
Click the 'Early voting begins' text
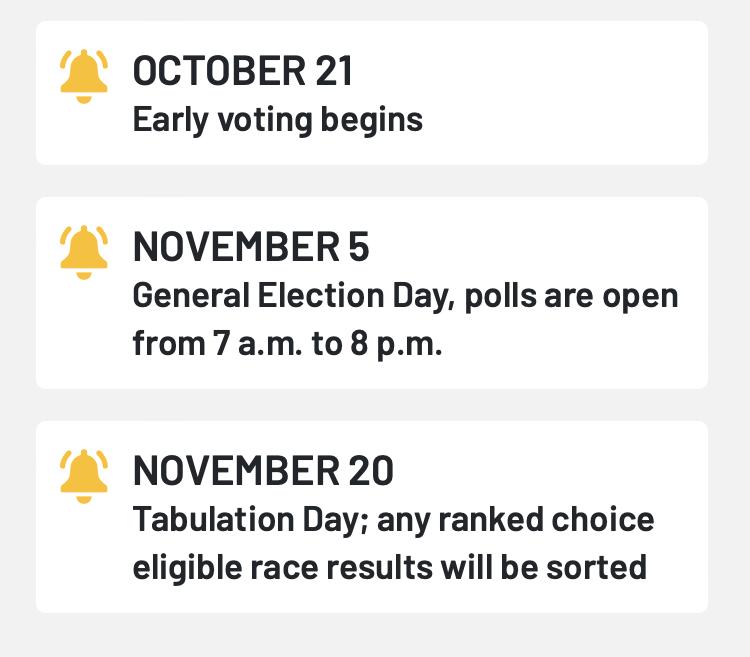[x=278, y=120]
